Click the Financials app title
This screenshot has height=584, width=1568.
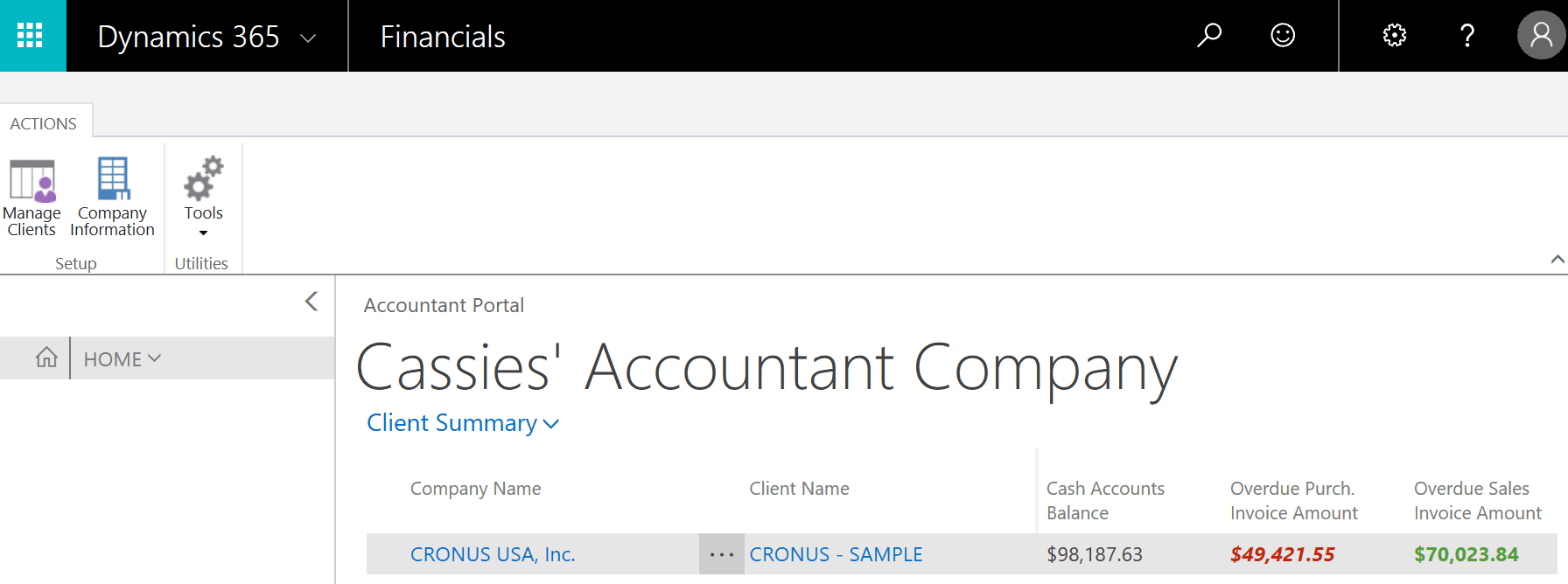(x=442, y=37)
